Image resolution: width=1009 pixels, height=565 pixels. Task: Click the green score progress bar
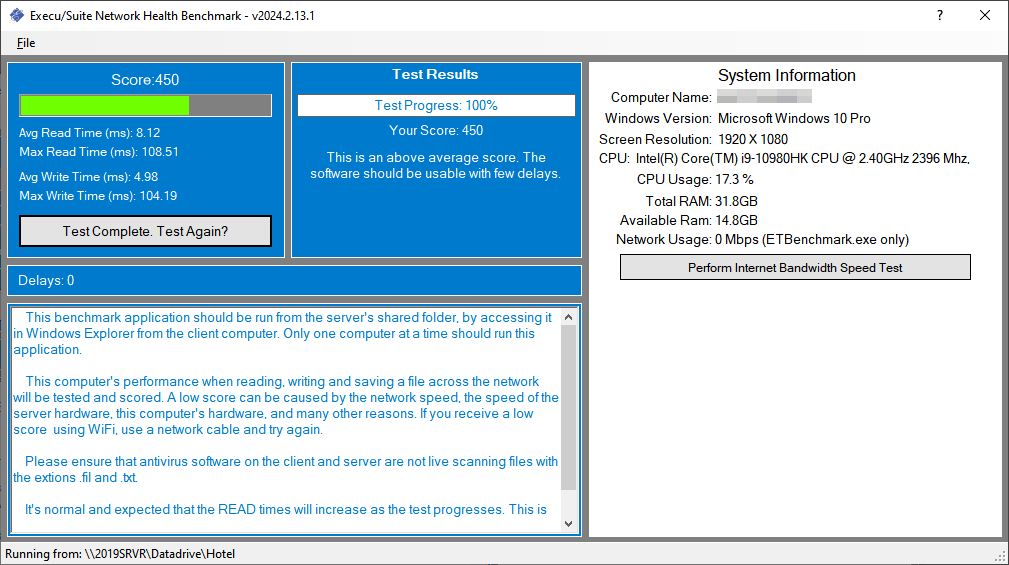pos(145,106)
